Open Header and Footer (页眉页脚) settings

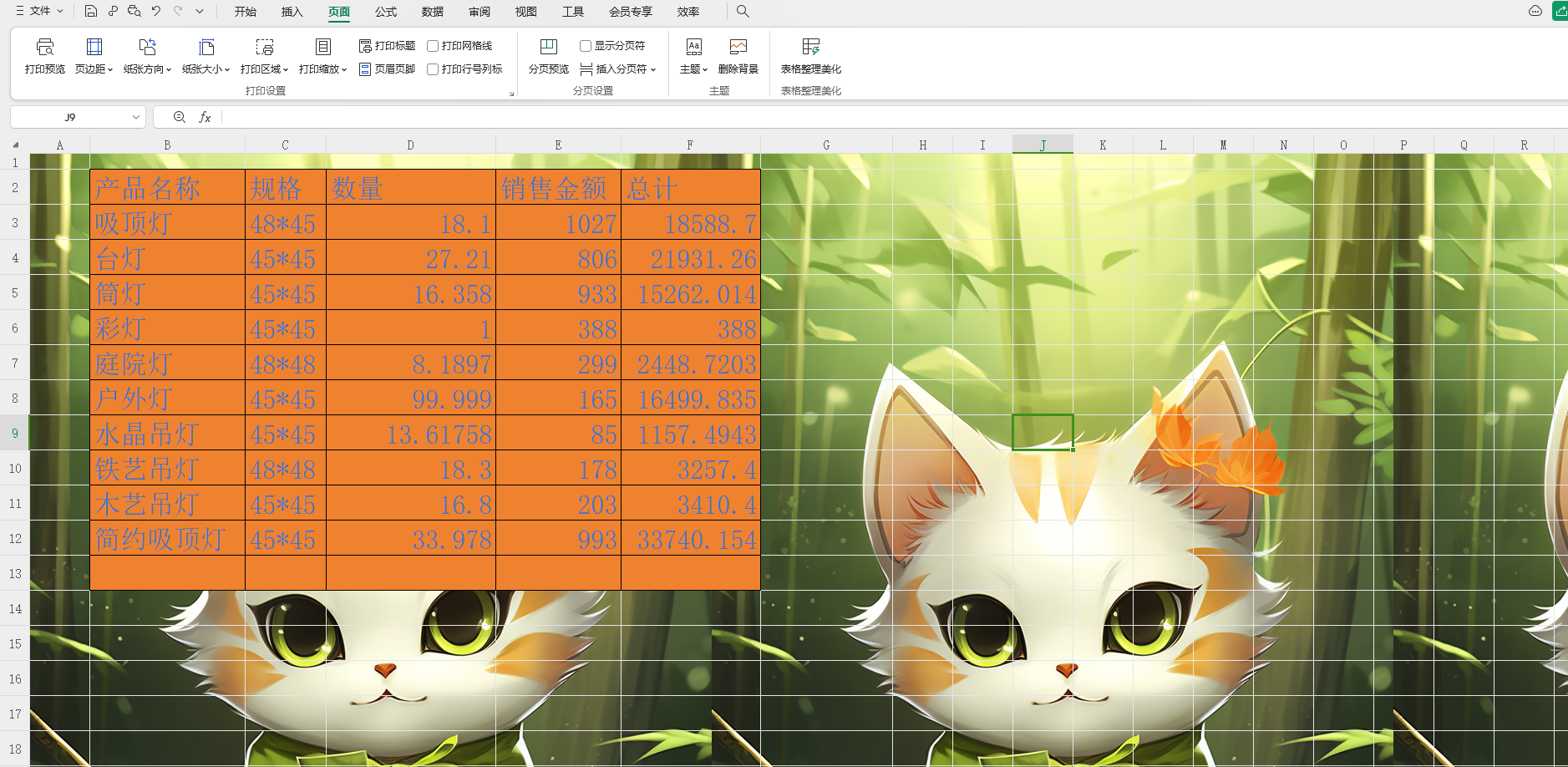pyautogui.click(x=387, y=69)
